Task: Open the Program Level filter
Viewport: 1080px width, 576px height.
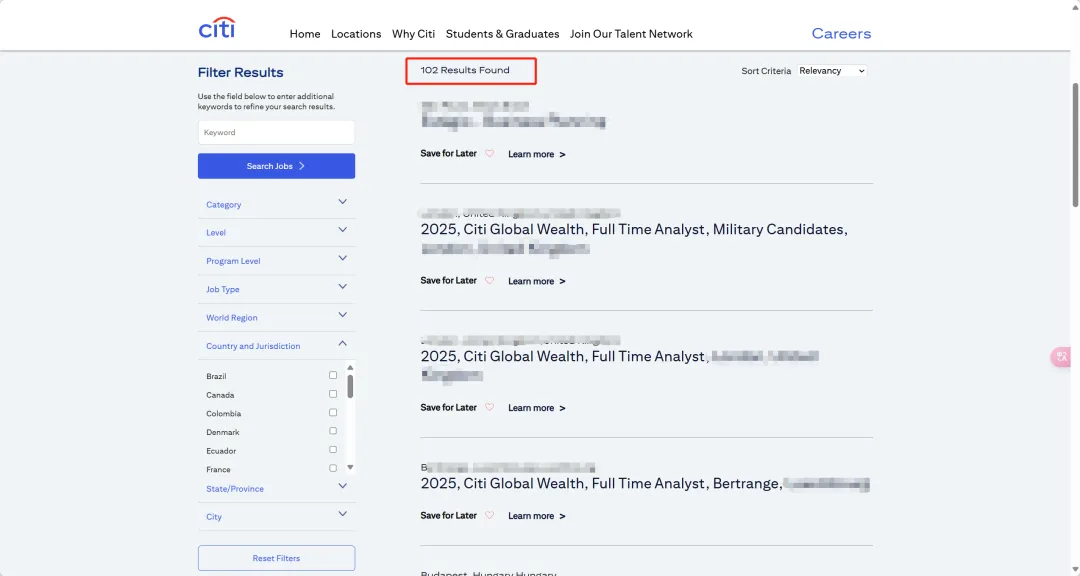Action: tap(276, 260)
